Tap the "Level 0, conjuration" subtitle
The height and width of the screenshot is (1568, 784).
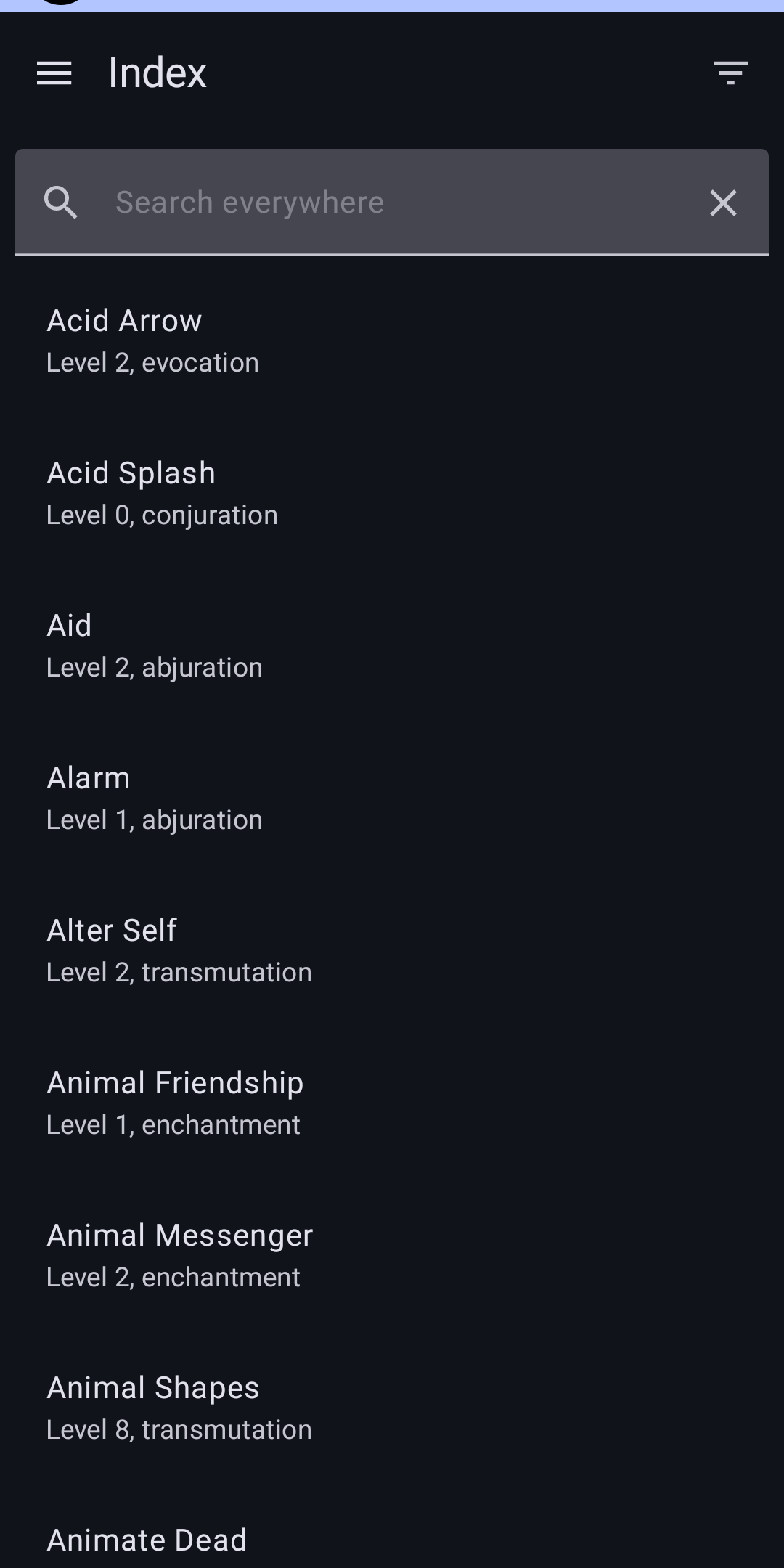coord(162,515)
